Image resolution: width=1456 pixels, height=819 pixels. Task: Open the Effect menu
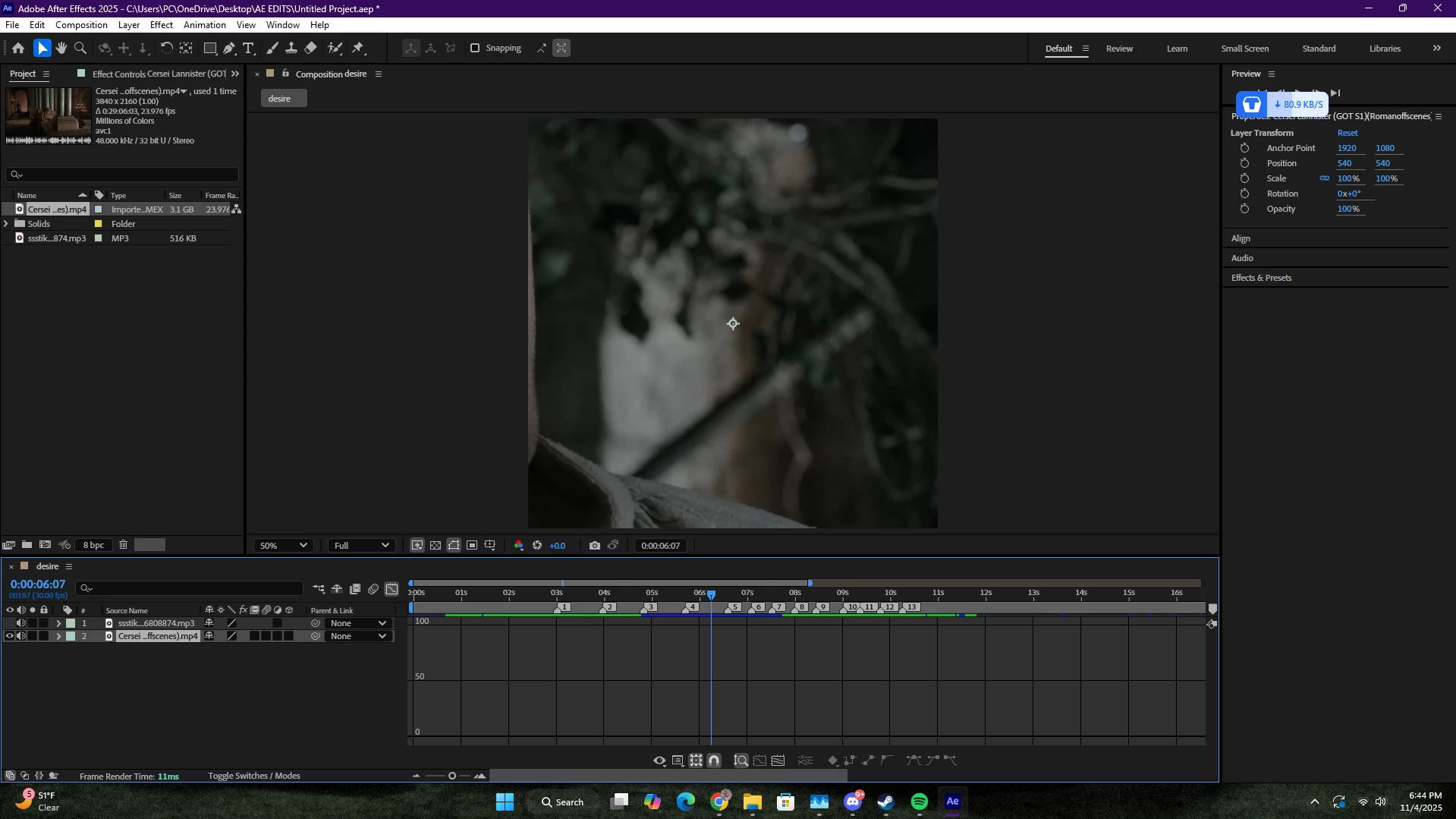pyautogui.click(x=162, y=25)
